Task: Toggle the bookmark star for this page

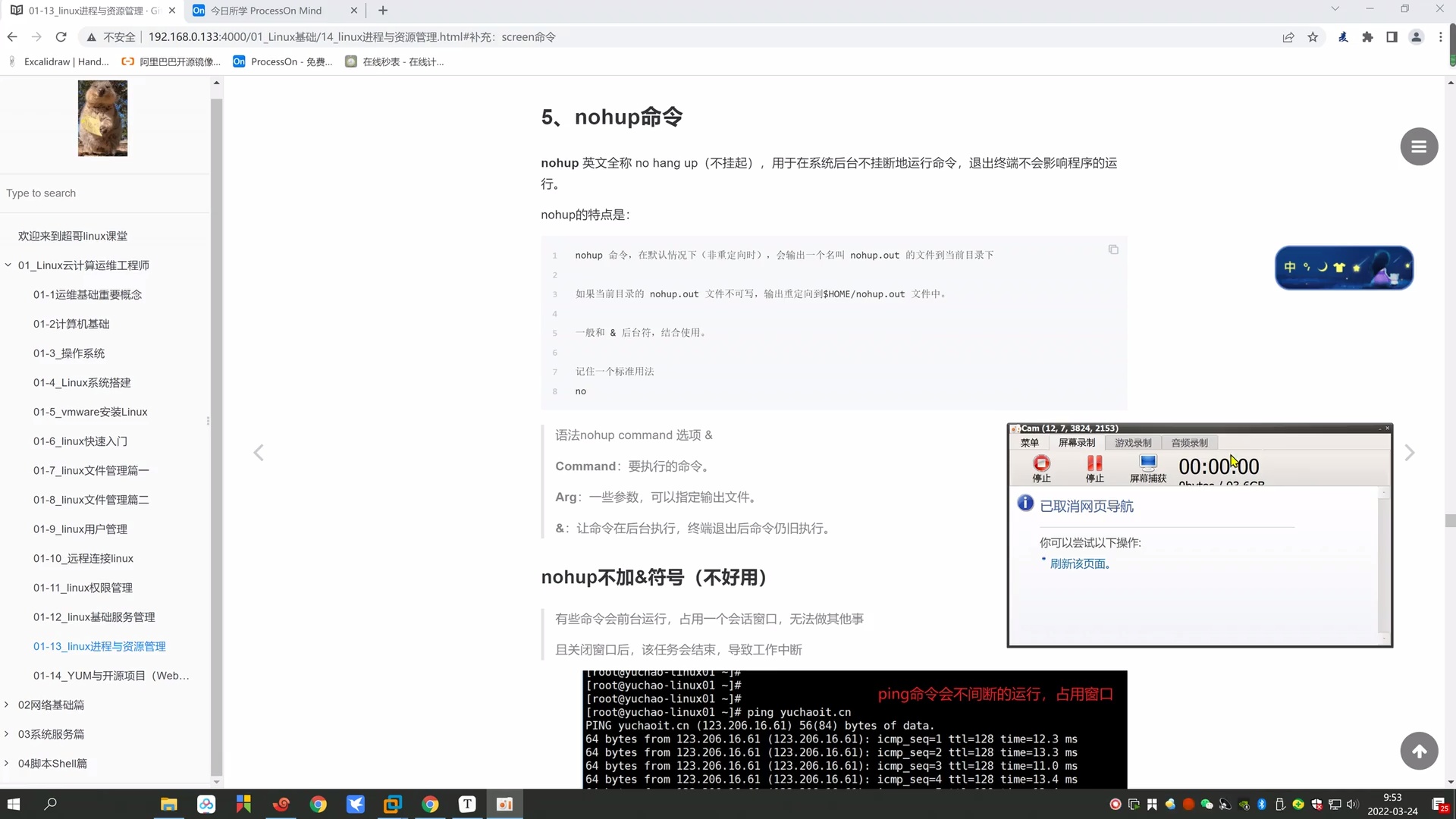Action: pos(1313,36)
